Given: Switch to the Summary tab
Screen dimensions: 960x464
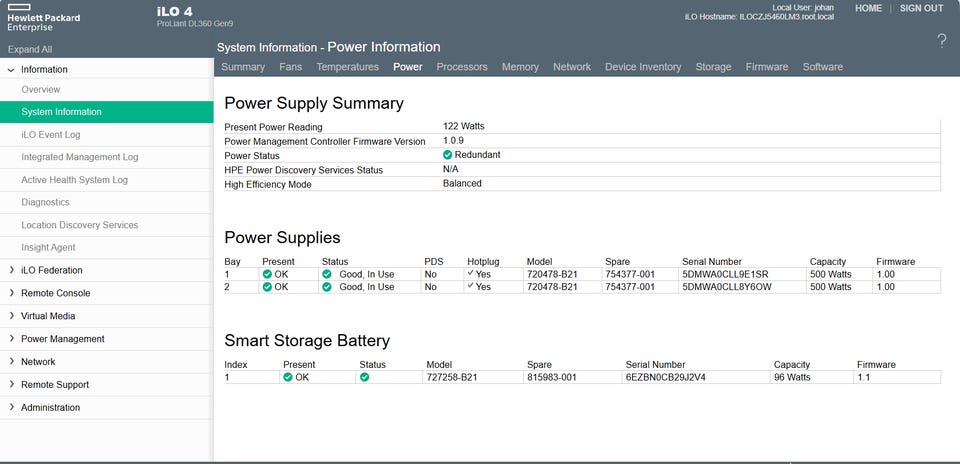Looking at the screenshot, I should coord(243,67).
